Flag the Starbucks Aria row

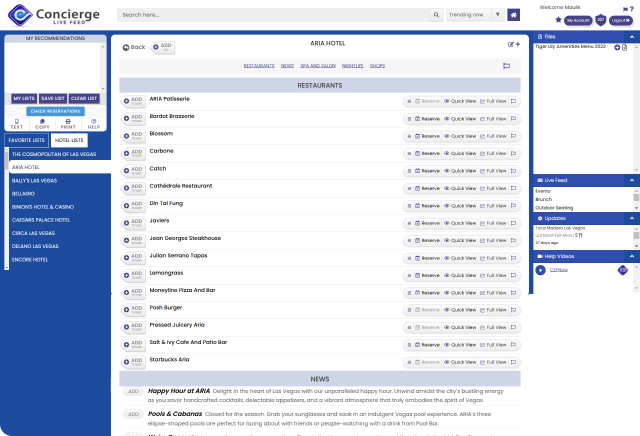tap(513, 362)
